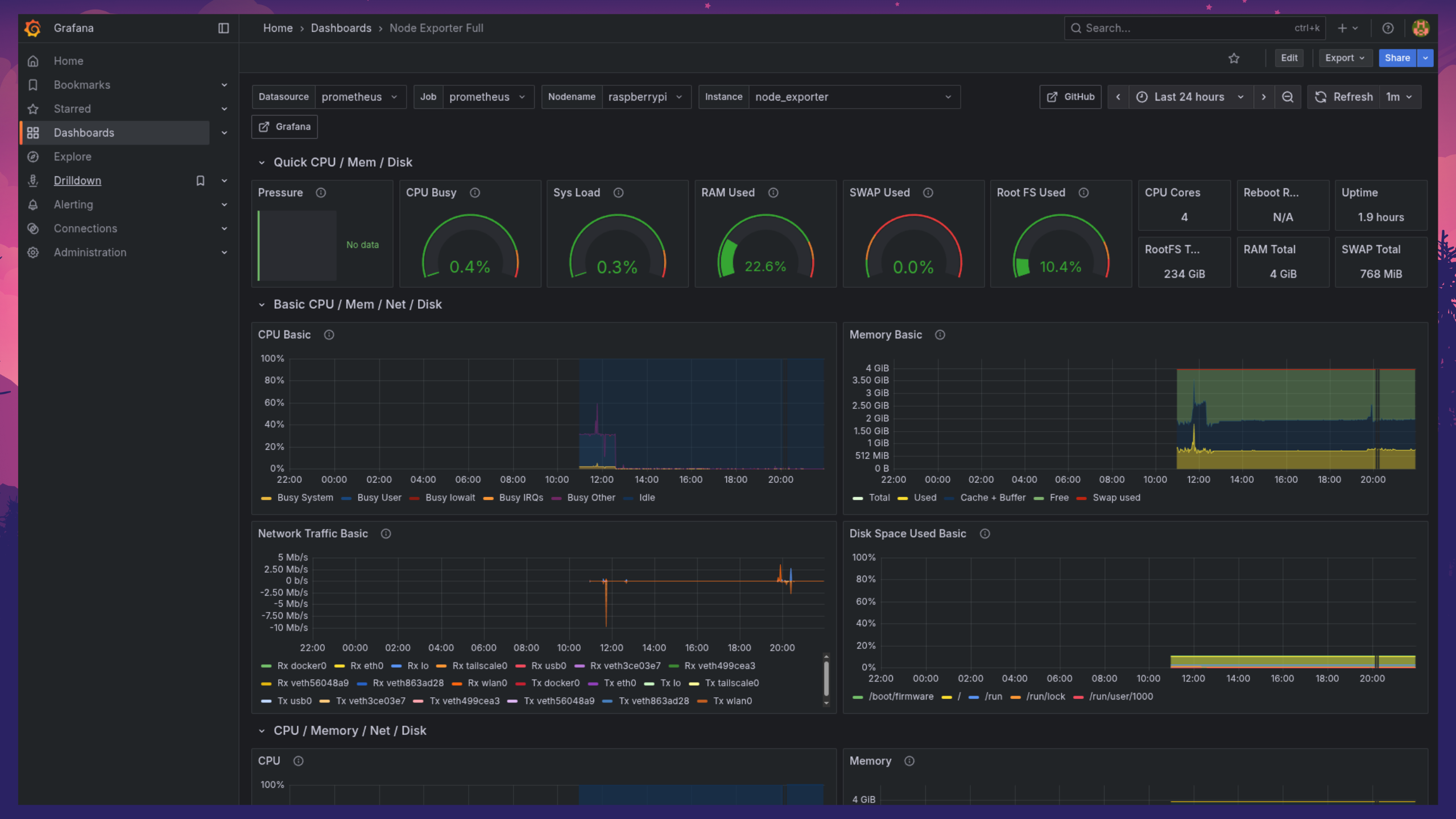The image size is (1456, 819).
Task: Open the Nodename raspberrypi dropdown
Action: (646, 97)
